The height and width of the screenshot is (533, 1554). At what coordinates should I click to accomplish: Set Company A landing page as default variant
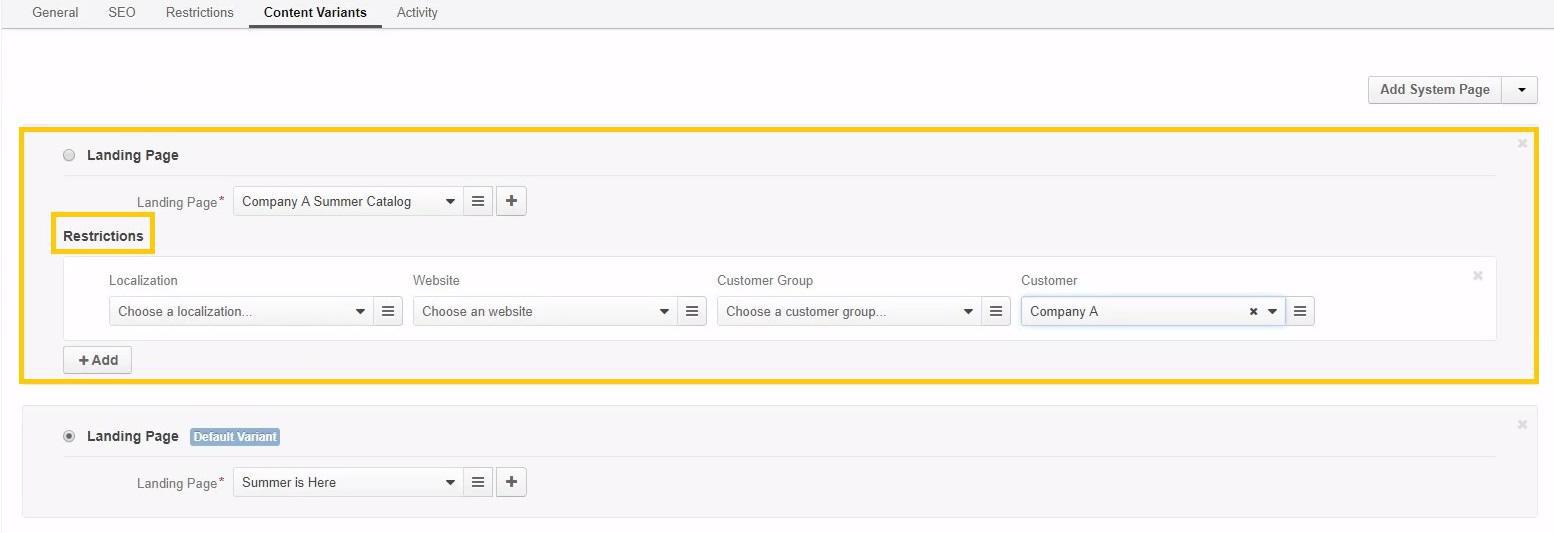pyautogui.click(x=69, y=155)
